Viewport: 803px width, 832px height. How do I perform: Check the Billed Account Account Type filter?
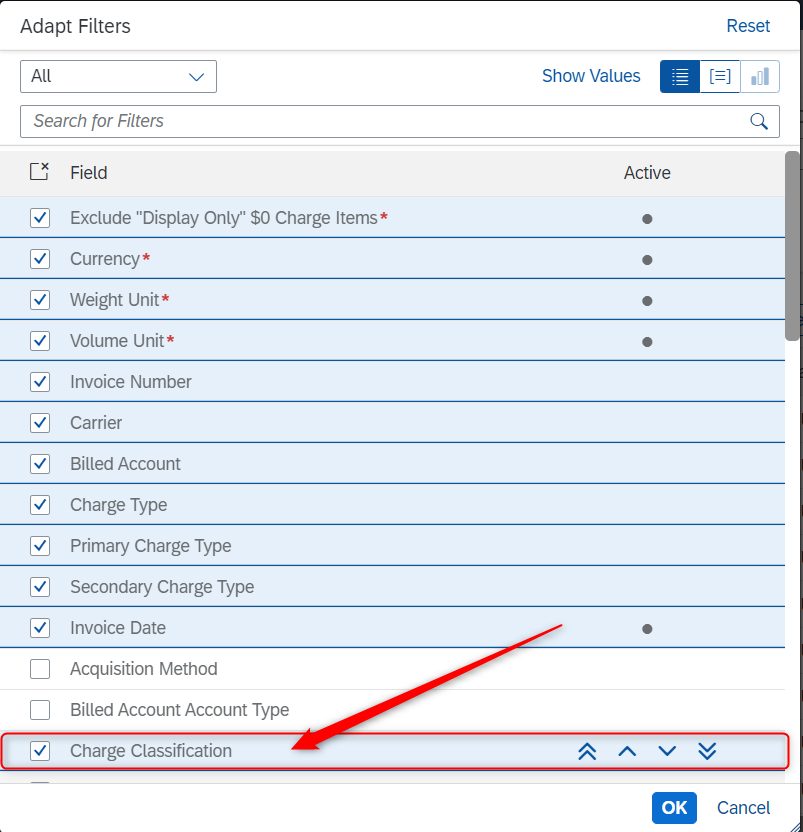(x=40, y=709)
